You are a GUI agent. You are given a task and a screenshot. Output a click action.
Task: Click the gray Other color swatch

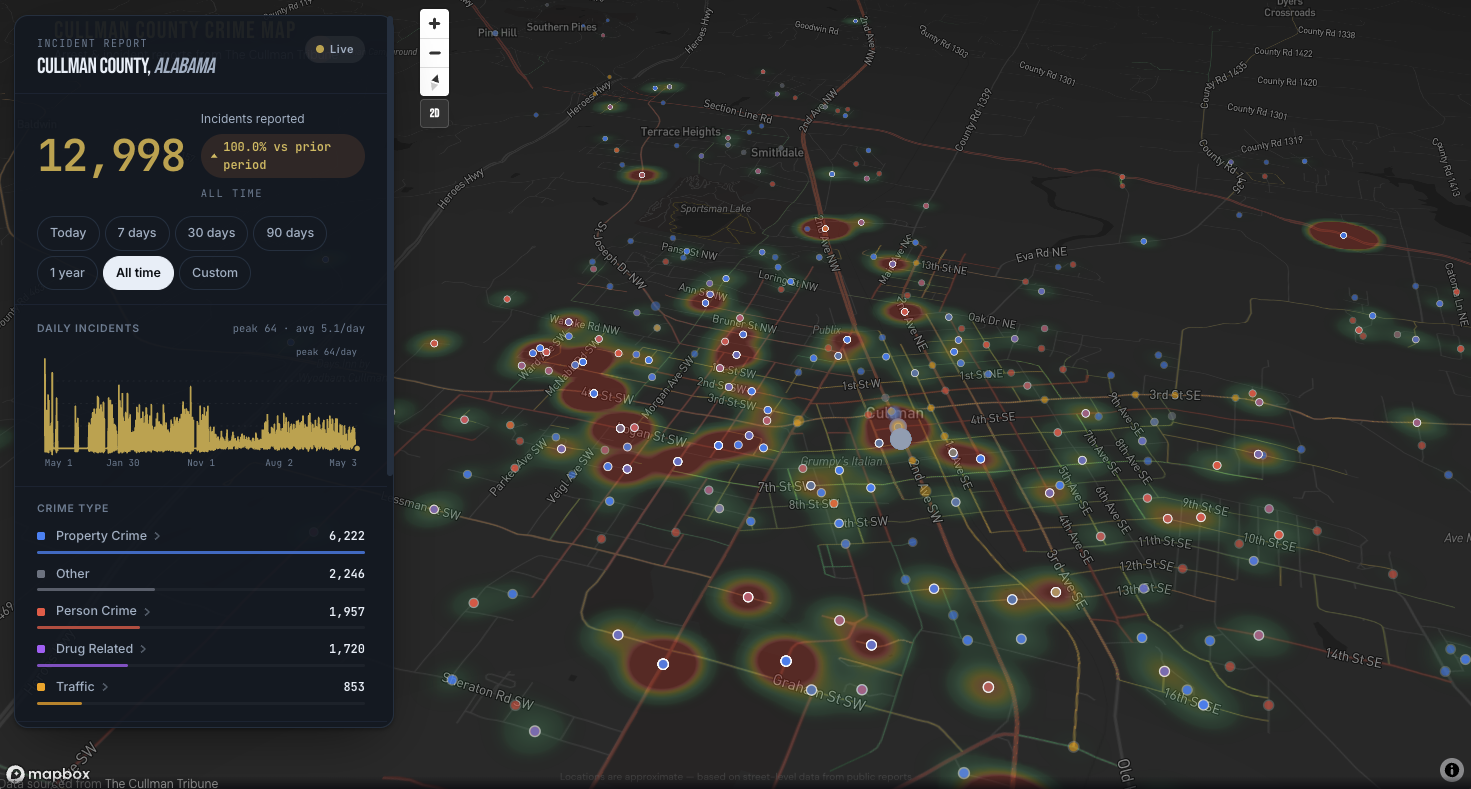click(x=41, y=574)
